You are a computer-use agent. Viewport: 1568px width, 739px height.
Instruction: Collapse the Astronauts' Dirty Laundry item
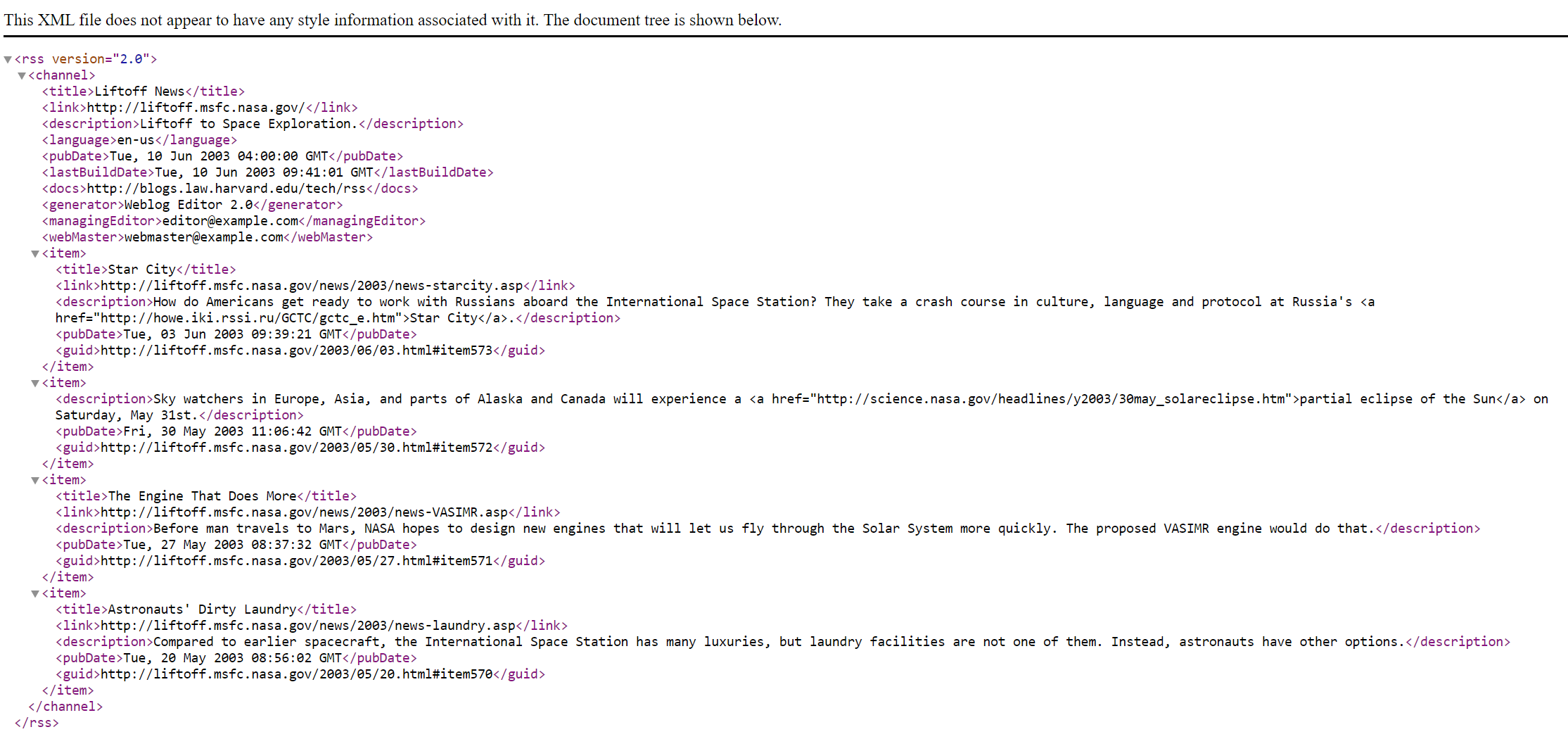pos(35,594)
